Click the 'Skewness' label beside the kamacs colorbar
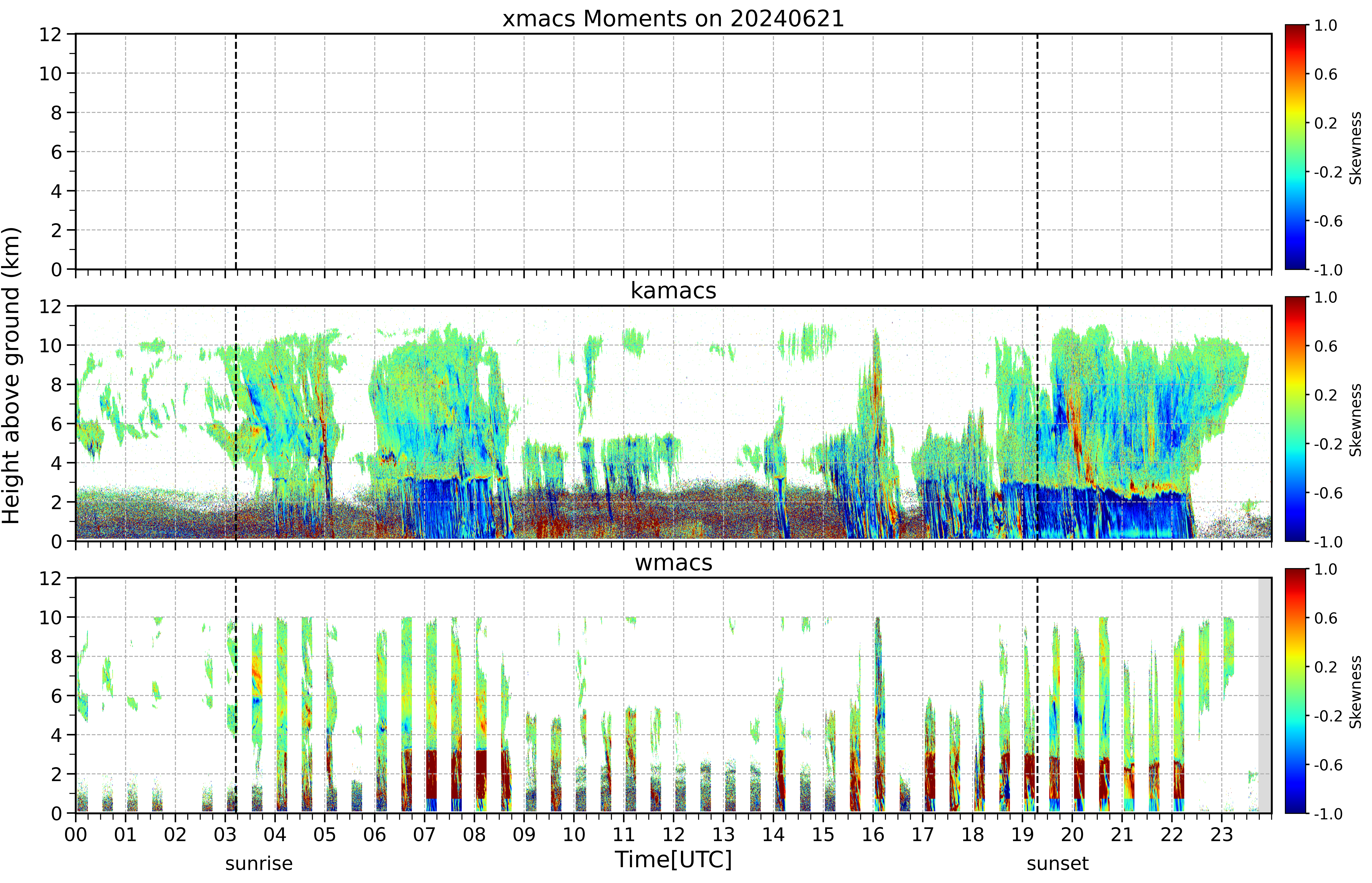Image resolution: width=1372 pixels, height=883 pixels. tap(1355, 420)
